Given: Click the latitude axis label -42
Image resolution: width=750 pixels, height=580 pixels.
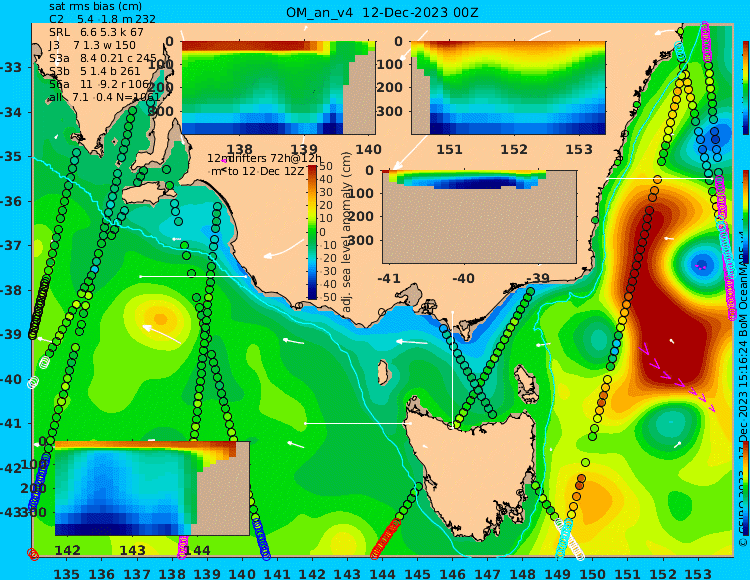Looking at the screenshot, I should coord(11,468).
